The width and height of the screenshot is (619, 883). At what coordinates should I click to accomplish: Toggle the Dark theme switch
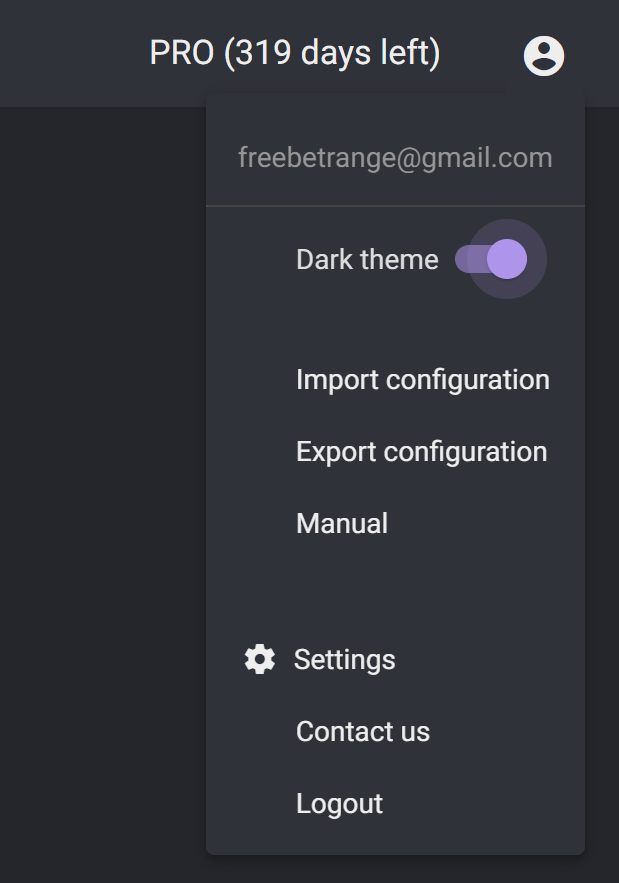click(x=491, y=259)
